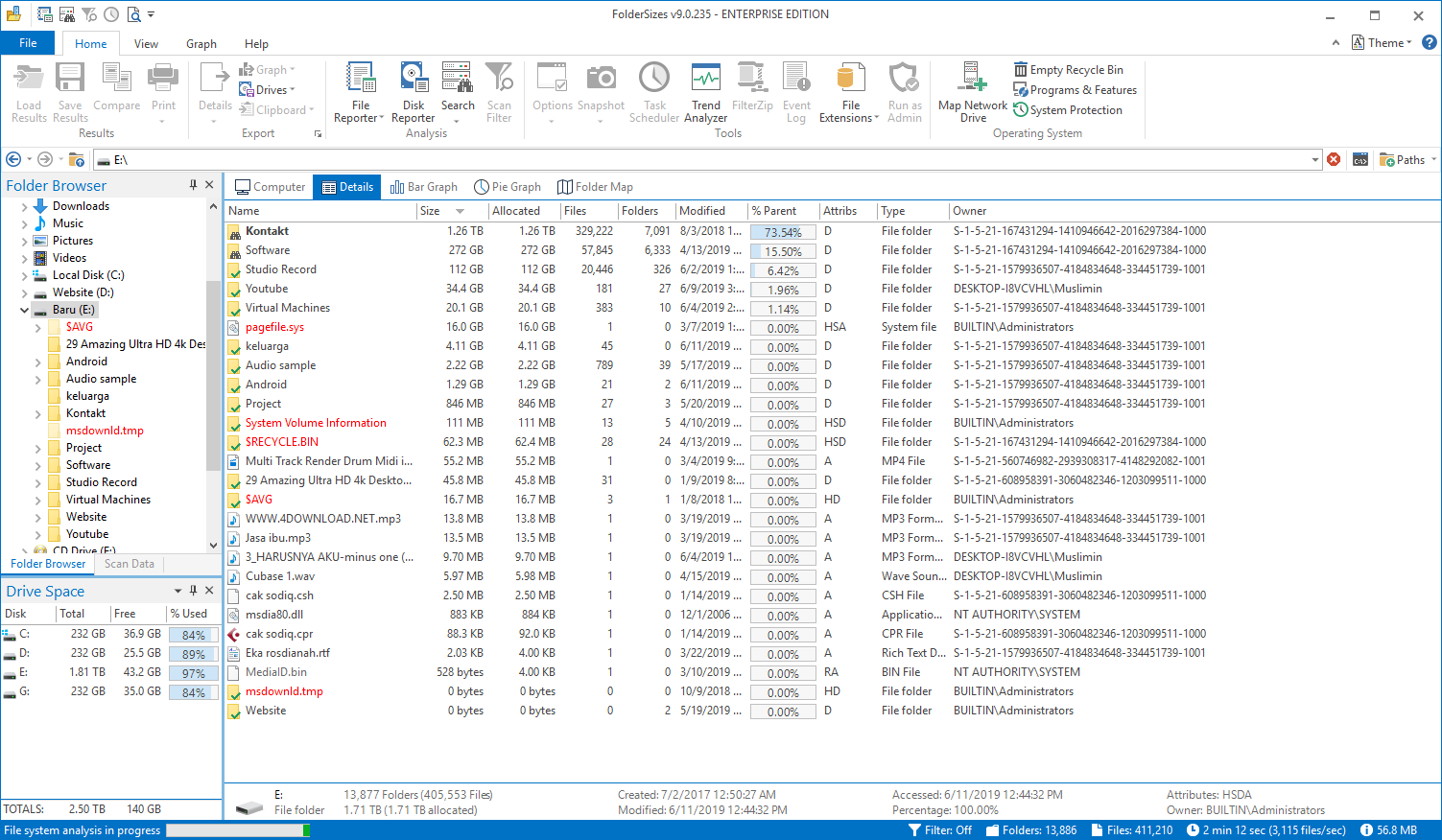Expand the Studio Record folder in the tree

(x=38, y=482)
